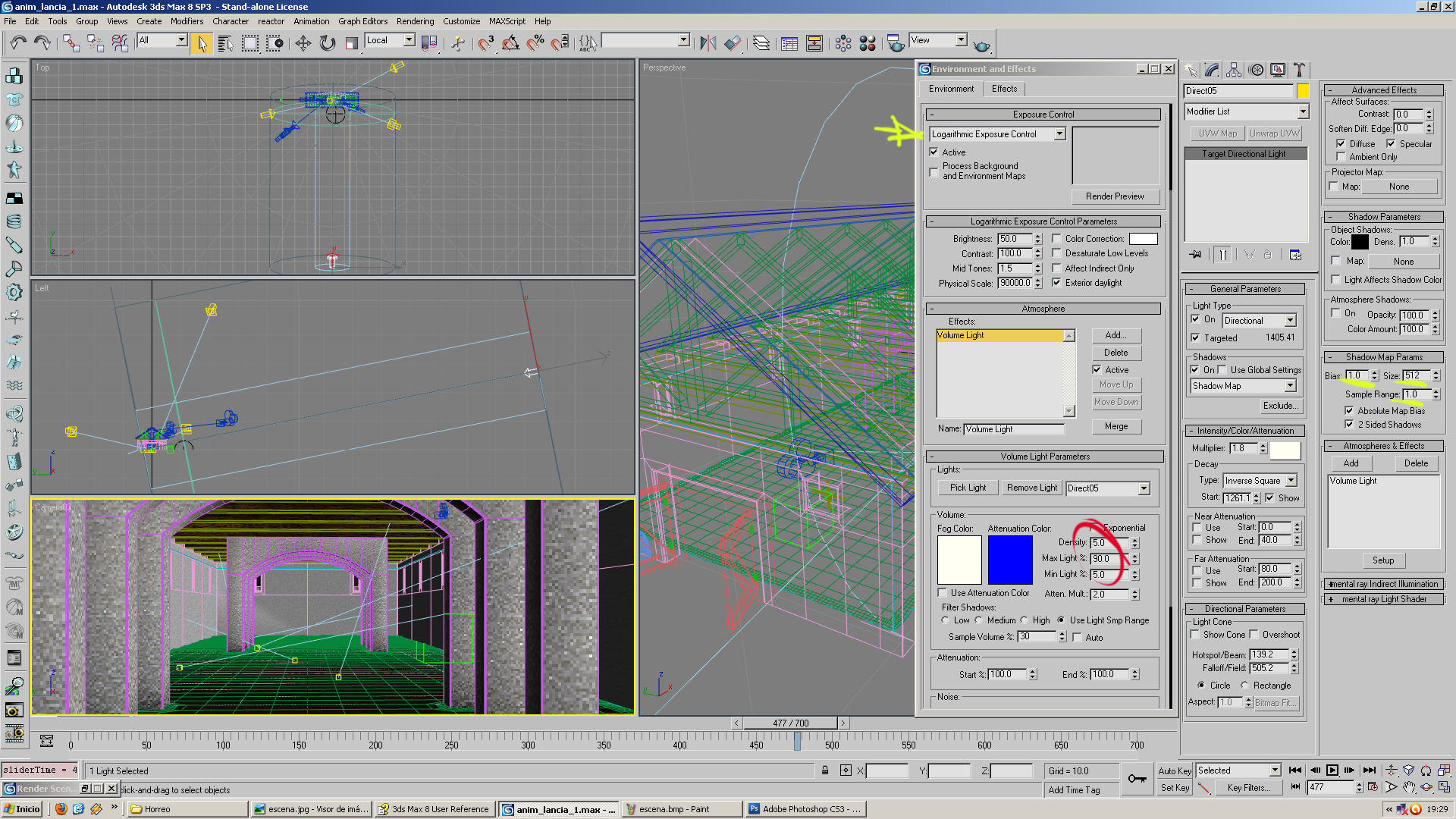Toggle the 3D Snaps magnet icon
The height and width of the screenshot is (819, 1456).
485,43
